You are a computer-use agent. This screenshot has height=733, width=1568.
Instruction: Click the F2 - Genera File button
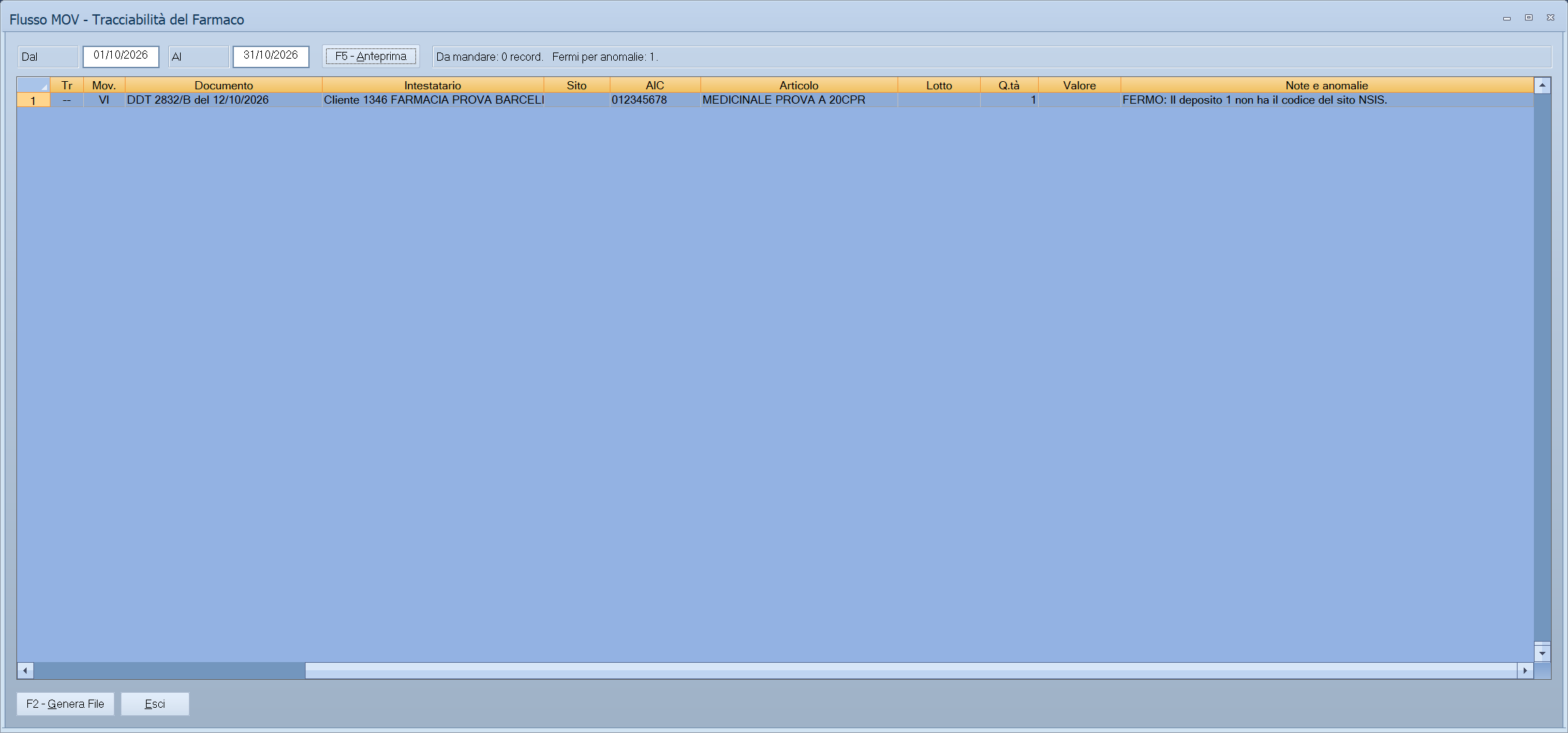tap(65, 704)
